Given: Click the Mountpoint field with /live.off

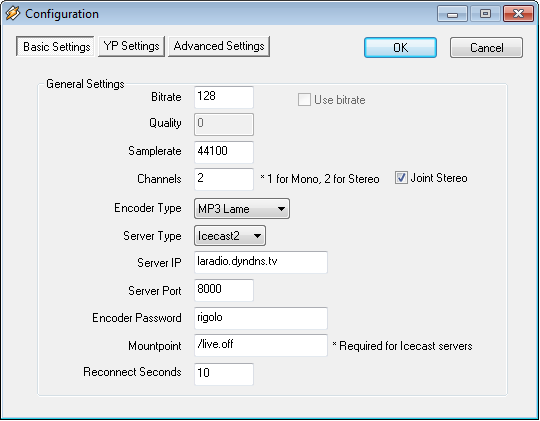Looking at the screenshot, I should coord(261,345).
